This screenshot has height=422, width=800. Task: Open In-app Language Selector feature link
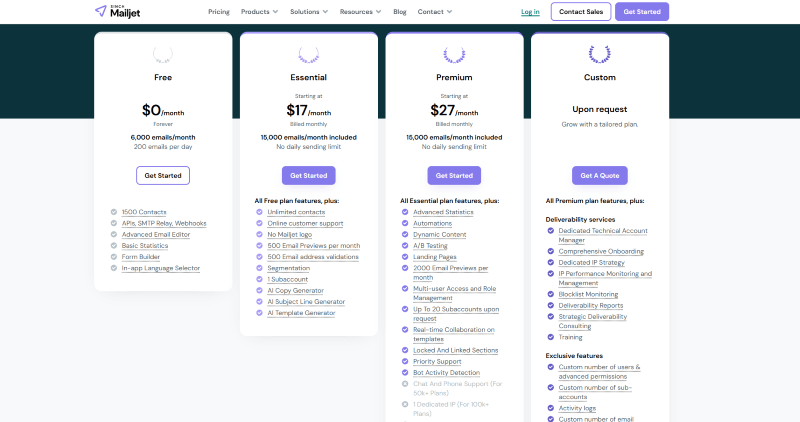(161, 268)
